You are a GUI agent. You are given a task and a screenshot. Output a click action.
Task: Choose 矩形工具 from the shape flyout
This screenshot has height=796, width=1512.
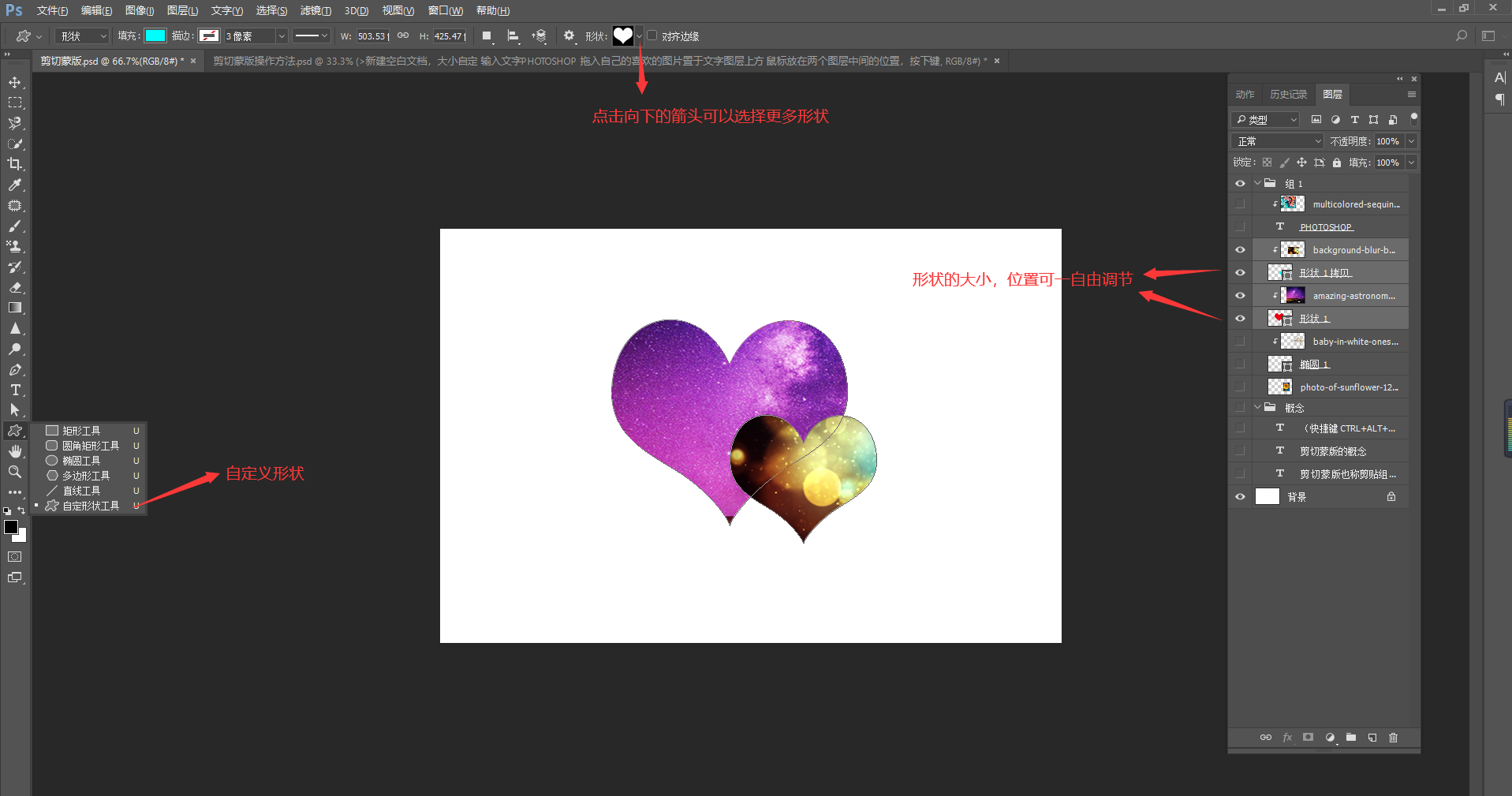click(x=81, y=431)
